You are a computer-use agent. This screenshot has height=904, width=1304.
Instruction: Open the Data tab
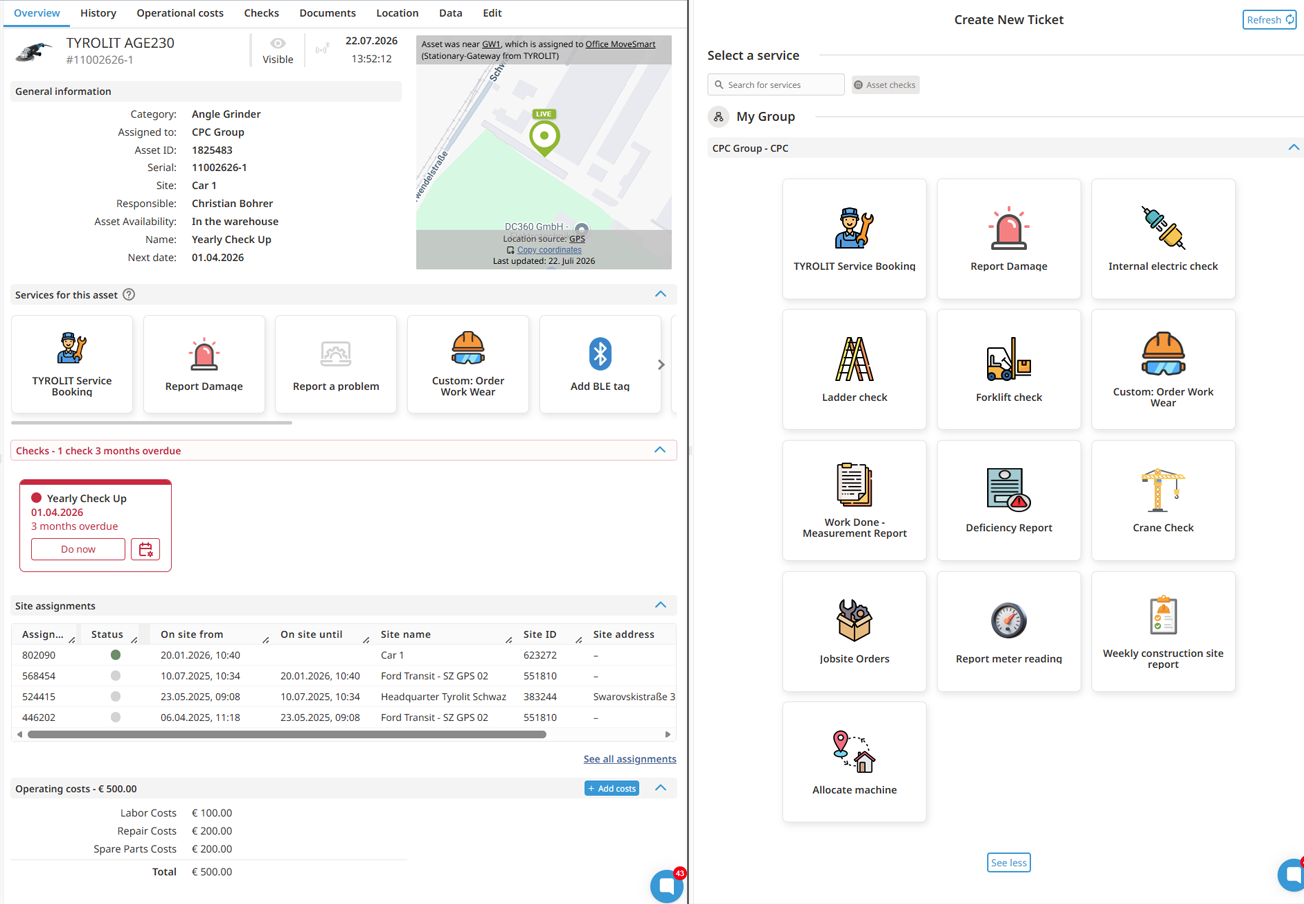click(x=450, y=13)
